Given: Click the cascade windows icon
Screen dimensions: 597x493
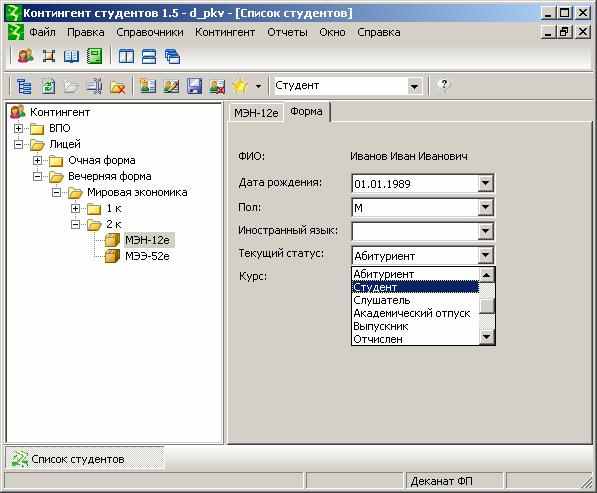Looking at the screenshot, I should [172, 56].
